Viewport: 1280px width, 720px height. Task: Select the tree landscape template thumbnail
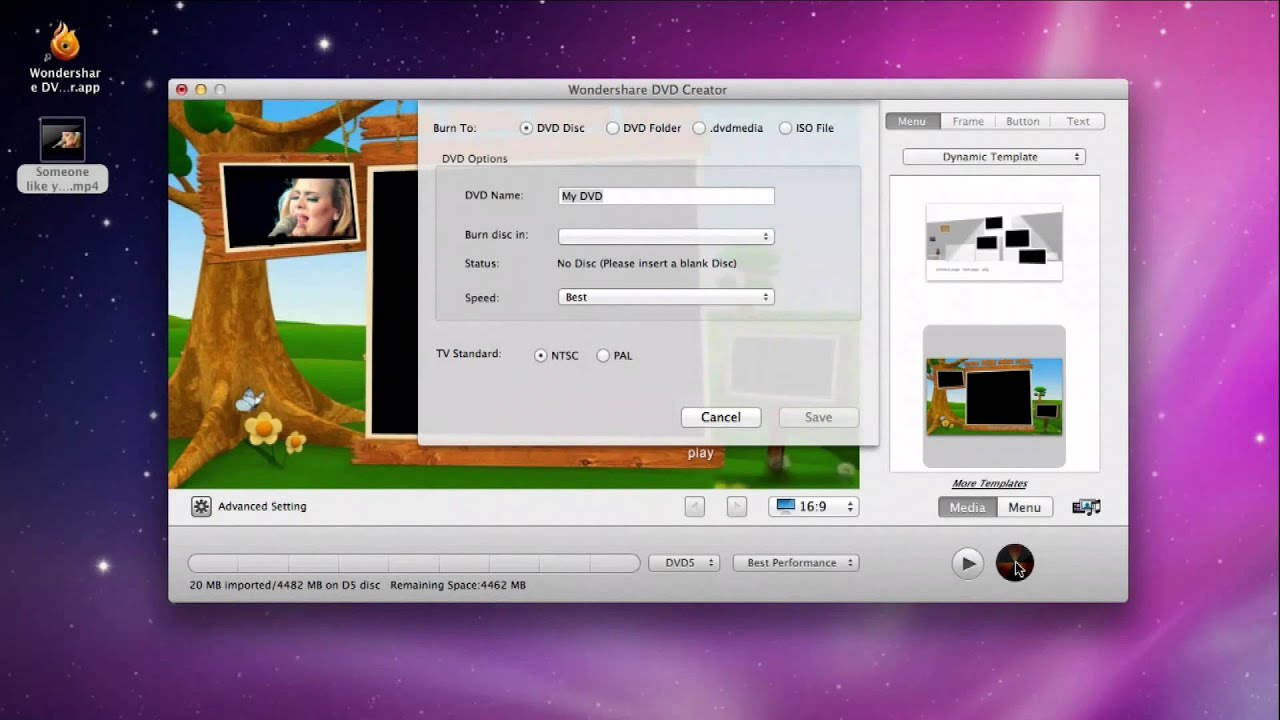click(994, 396)
